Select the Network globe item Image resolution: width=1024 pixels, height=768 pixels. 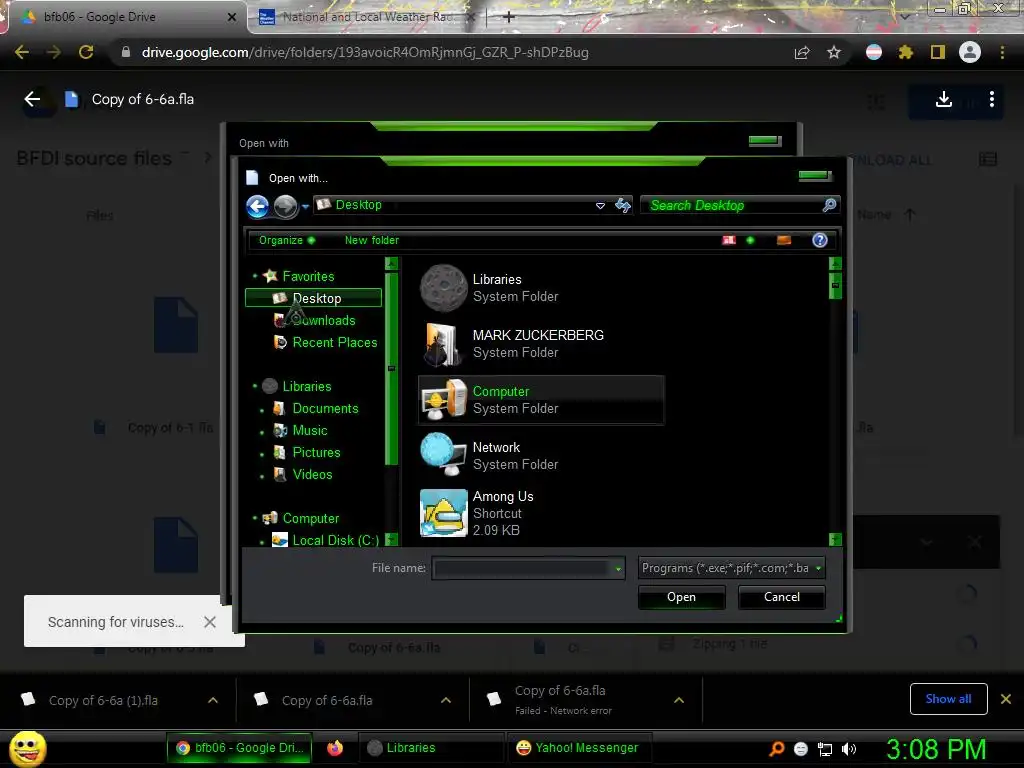(x=443, y=455)
